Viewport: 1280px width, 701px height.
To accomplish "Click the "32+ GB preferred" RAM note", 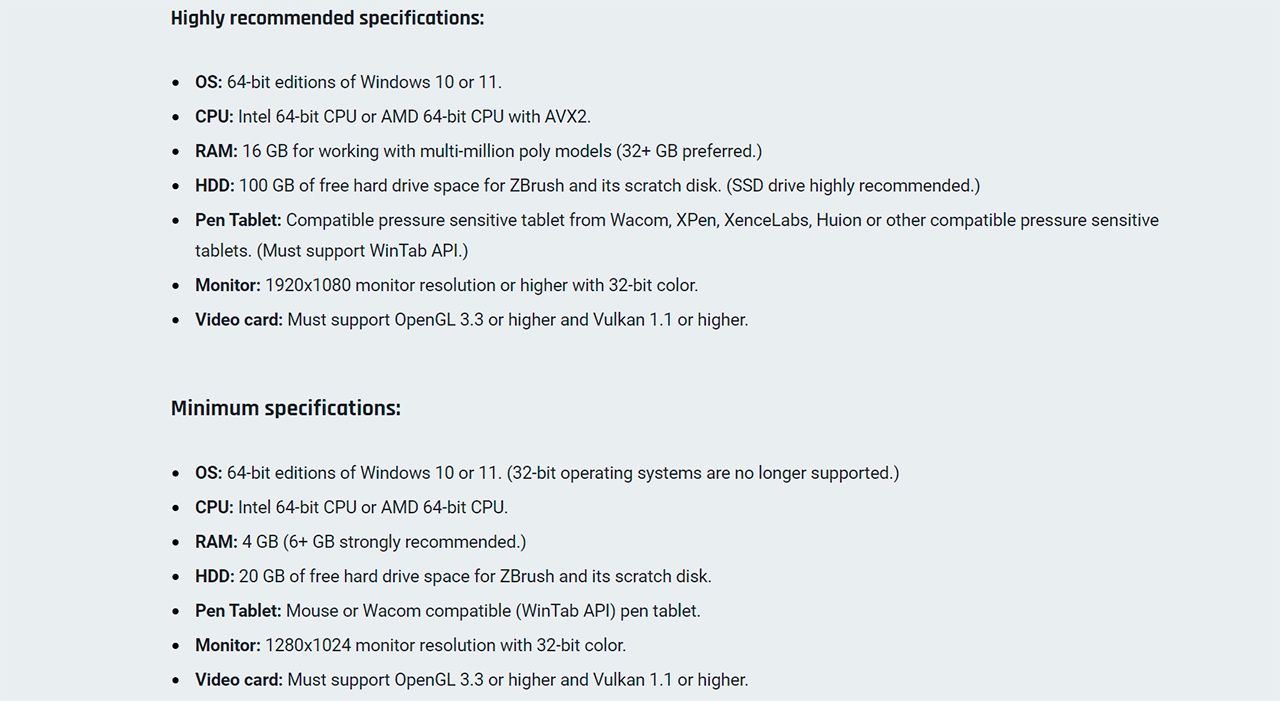I will [689, 151].
